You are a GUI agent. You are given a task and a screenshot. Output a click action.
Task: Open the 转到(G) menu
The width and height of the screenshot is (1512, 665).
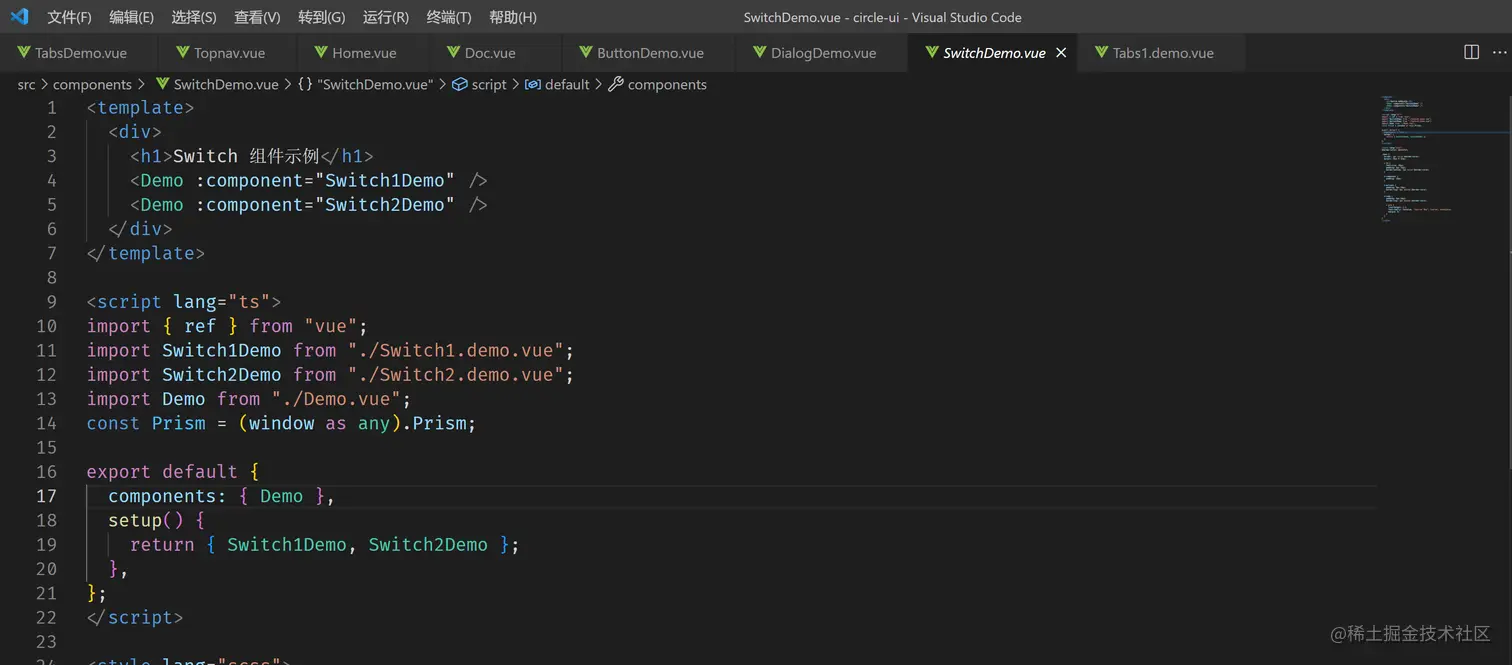(321, 17)
